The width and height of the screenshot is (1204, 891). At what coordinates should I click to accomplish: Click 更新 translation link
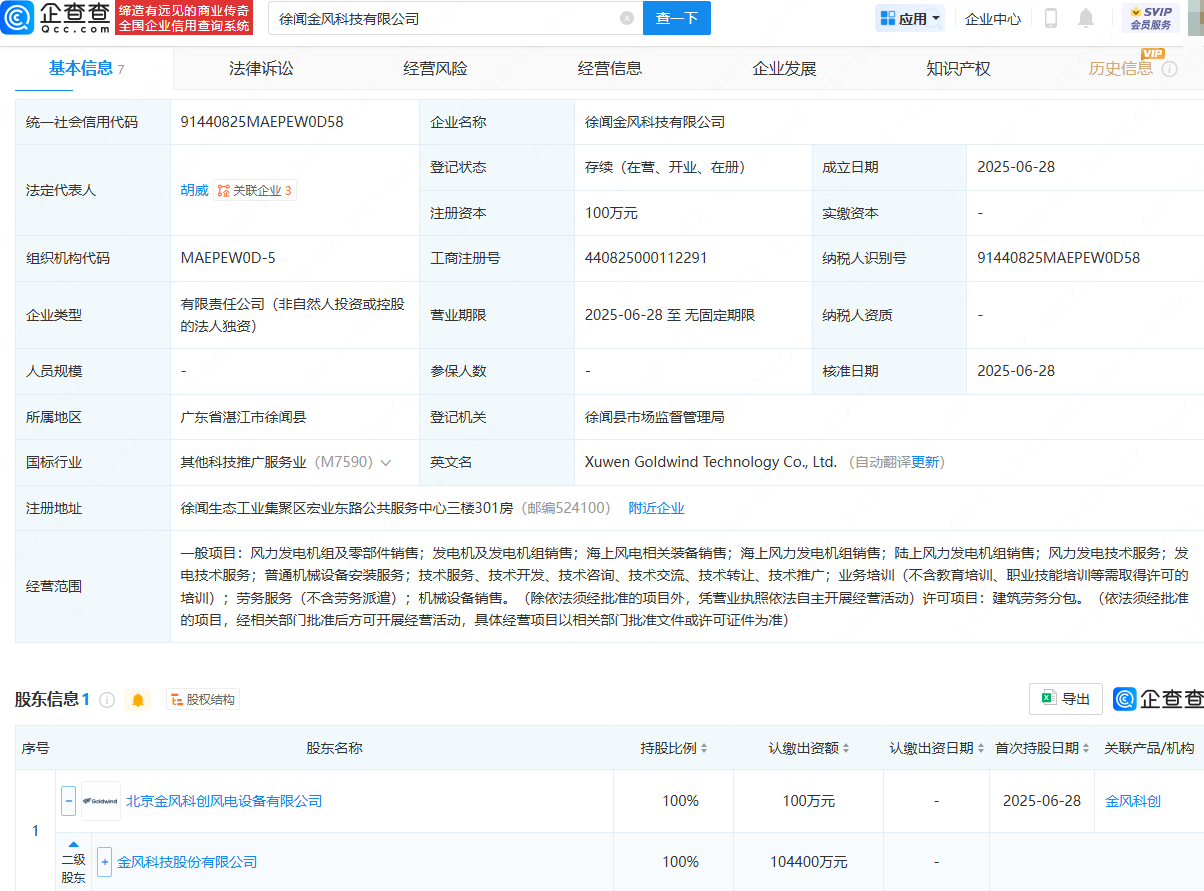pyautogui.click(x=925, y=462)
